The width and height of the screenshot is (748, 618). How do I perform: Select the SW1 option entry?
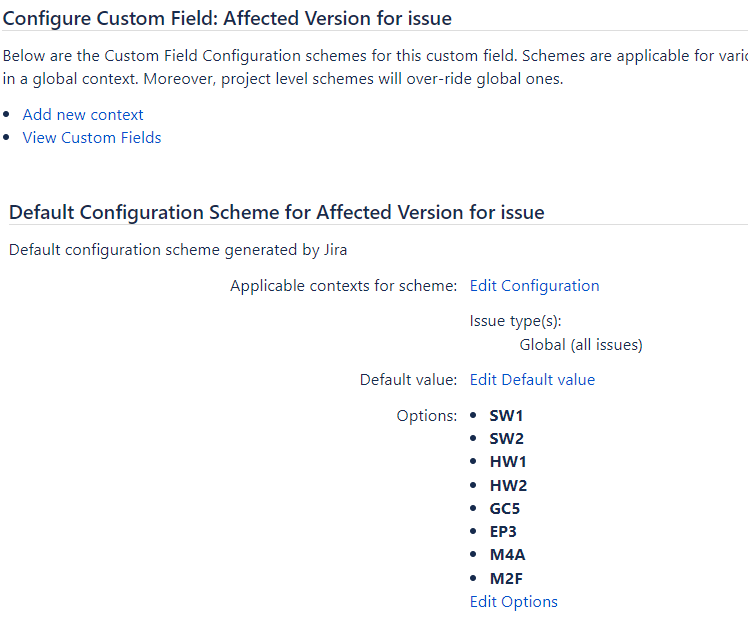506,416
